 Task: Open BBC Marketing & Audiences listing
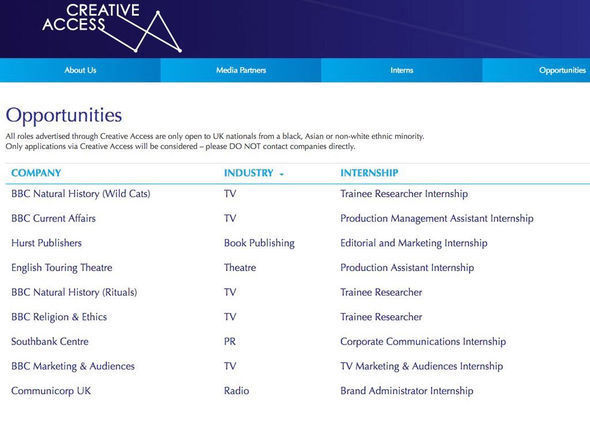(x=73, y=366)
